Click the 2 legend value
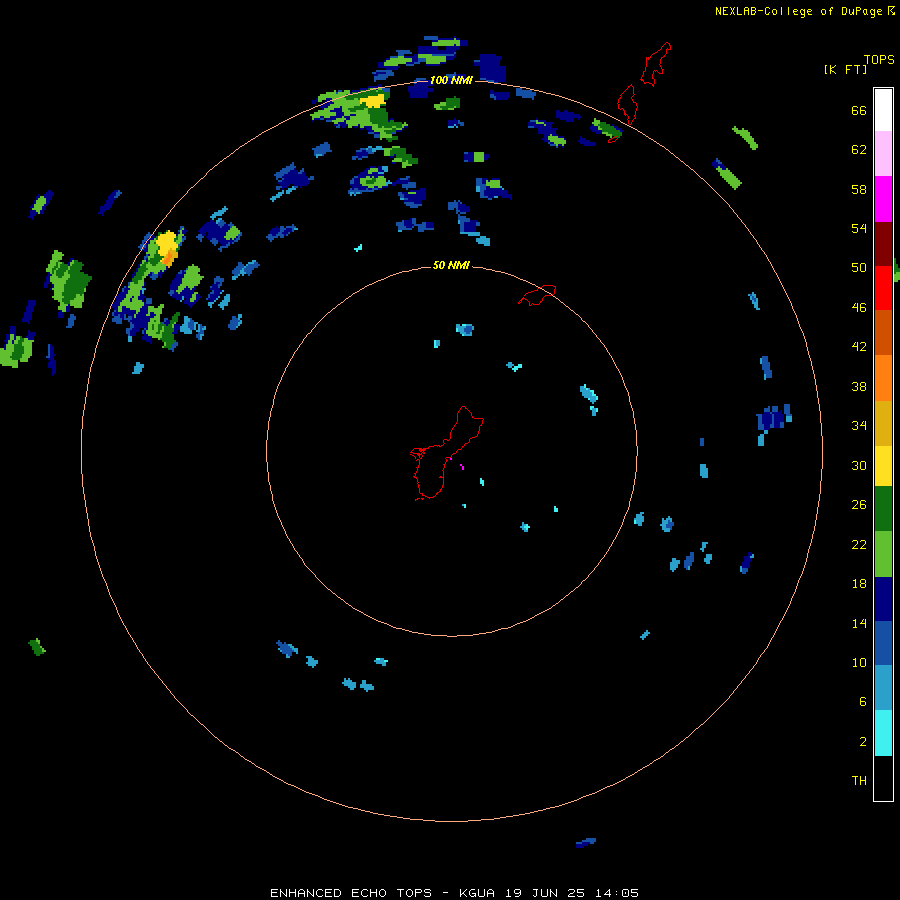Image resolution: width=900 pixels, height=900 pixels. coord(863,742)
